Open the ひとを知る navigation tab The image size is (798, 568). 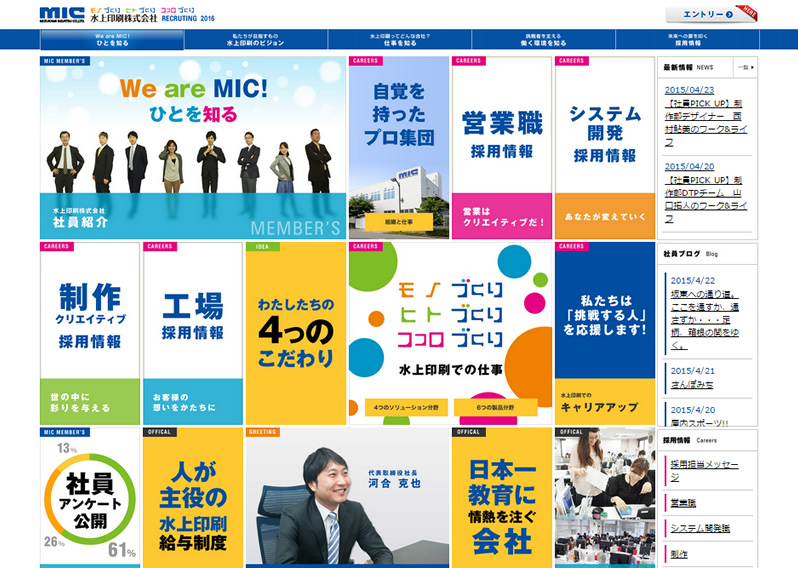click(x=112, y=40)
